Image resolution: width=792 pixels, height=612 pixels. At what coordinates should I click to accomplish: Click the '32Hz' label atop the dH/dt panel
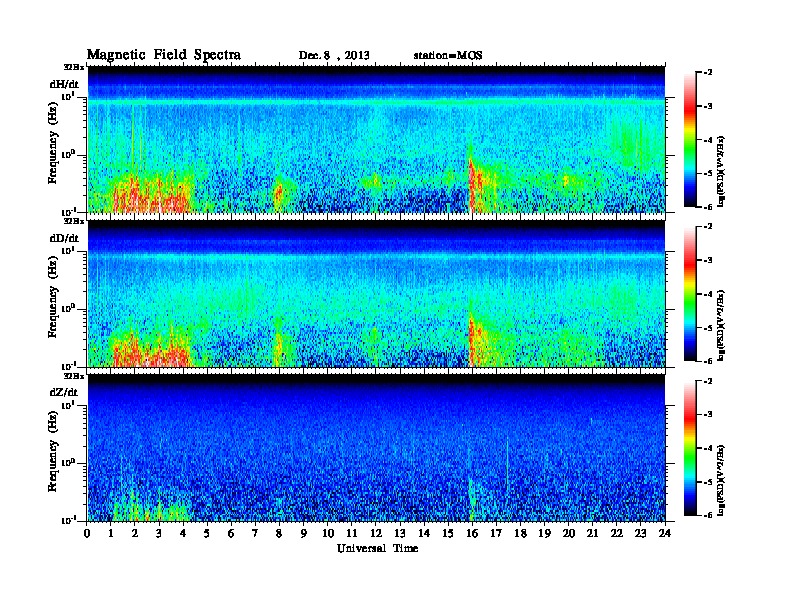tap(74, 67)
